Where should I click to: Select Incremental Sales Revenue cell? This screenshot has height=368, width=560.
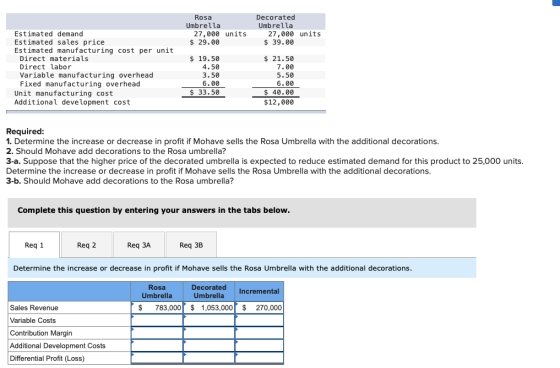click(x=259, y=308)
